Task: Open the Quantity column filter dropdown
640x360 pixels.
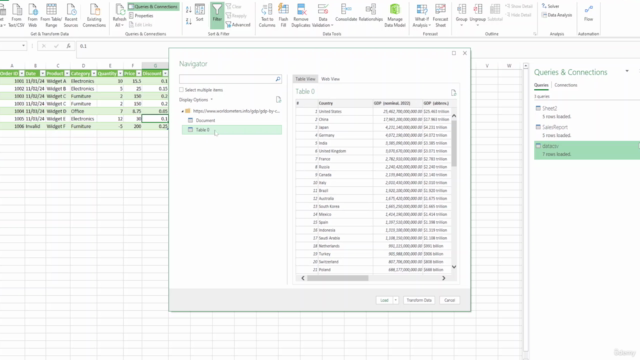Action: pyautogui.click(x=120, y=73)
